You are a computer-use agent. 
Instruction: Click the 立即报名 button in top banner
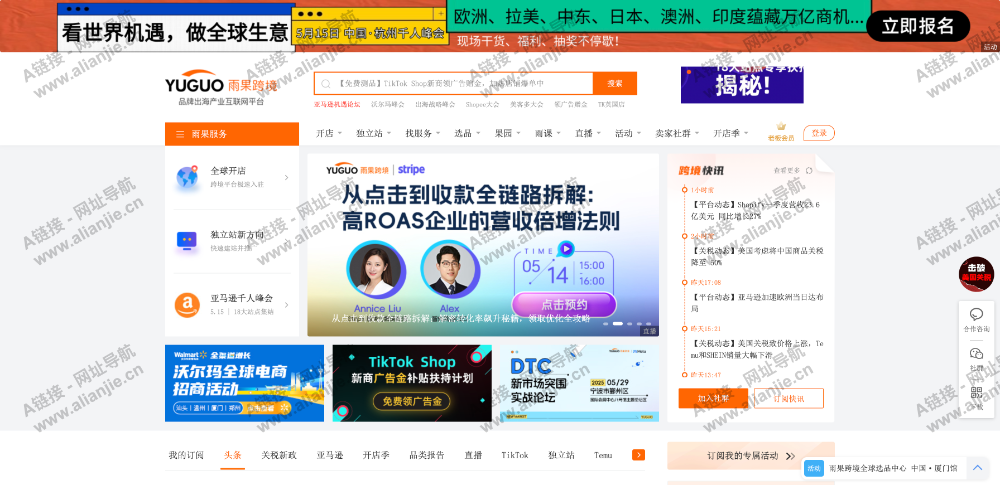(918, 26)
